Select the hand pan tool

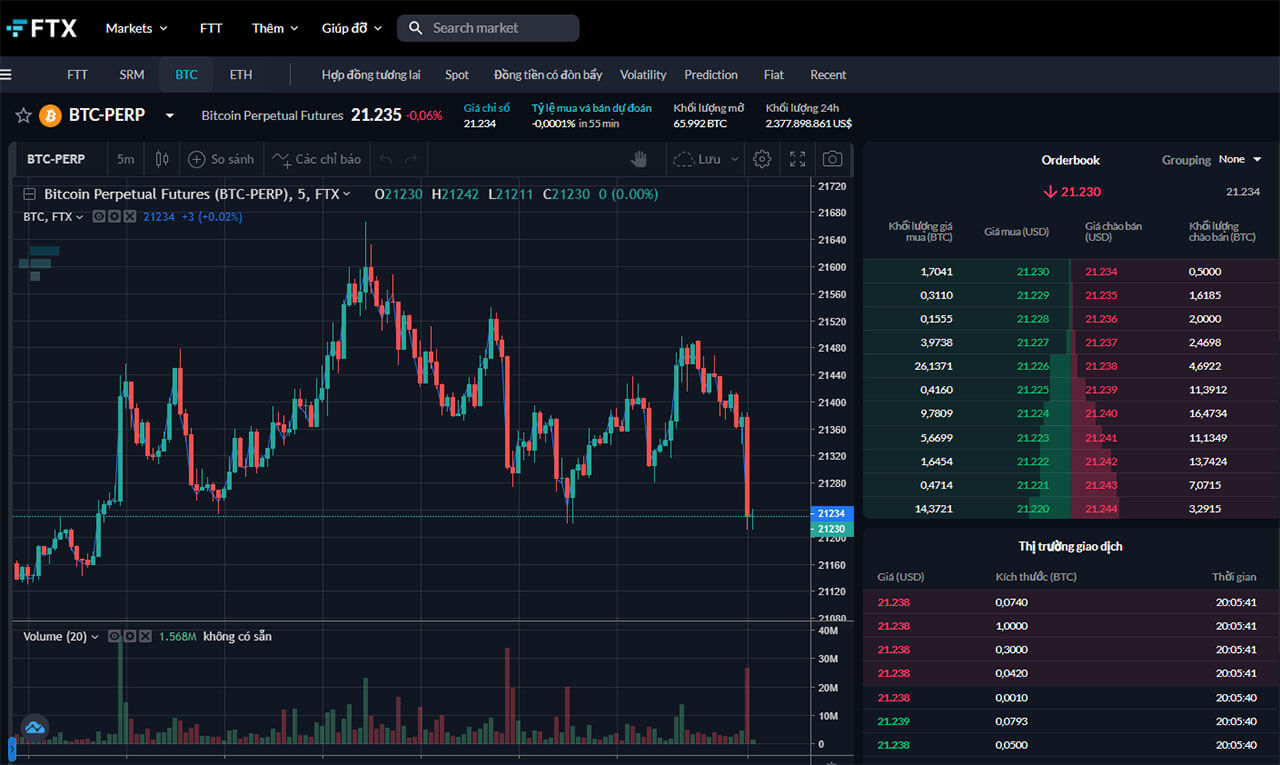(x=640, y=159)
